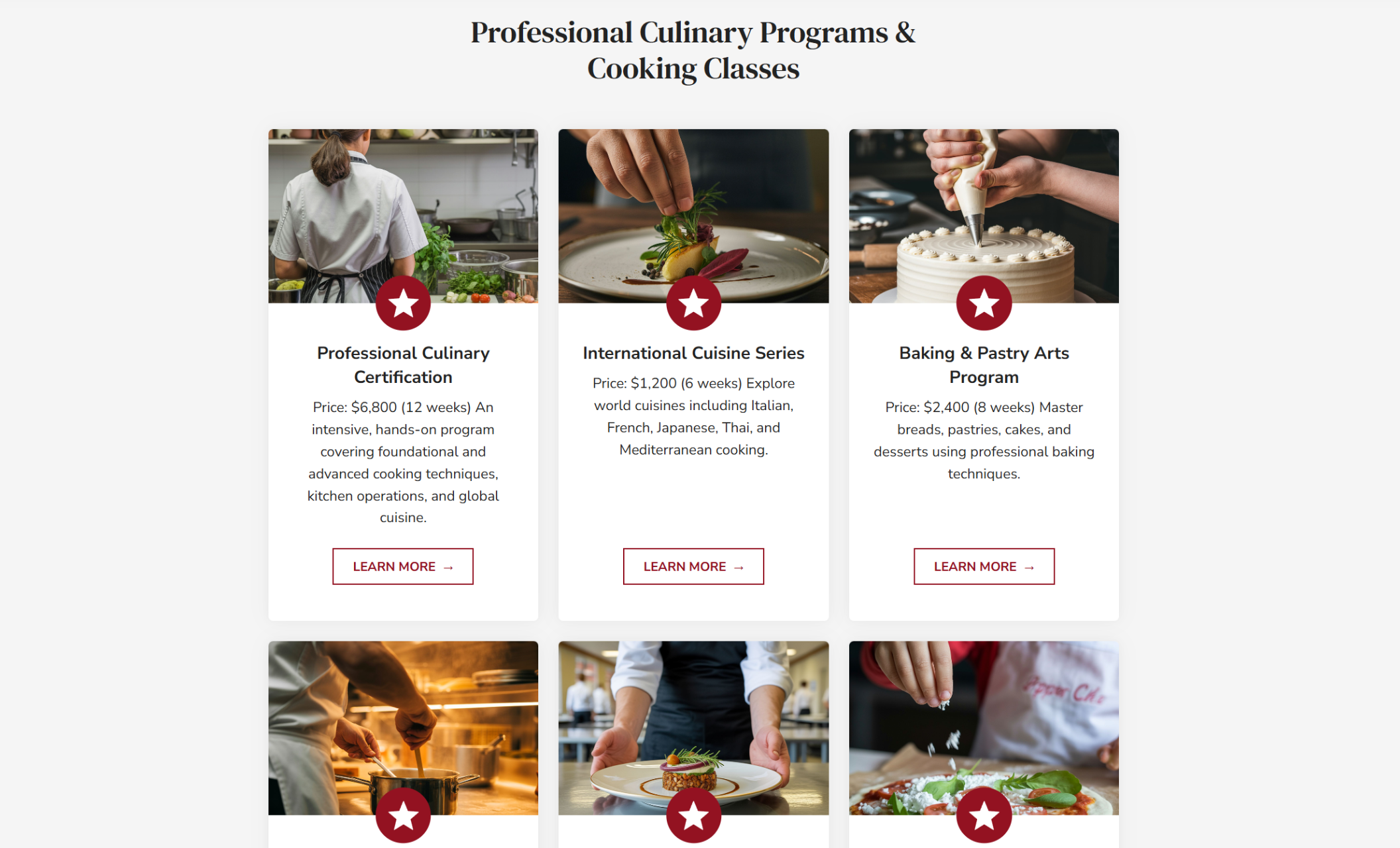Open the Professional Culinary Certification details page
Image resolution: width=1400 pixels, height=848 pixels.
click(x=403, y=566)
